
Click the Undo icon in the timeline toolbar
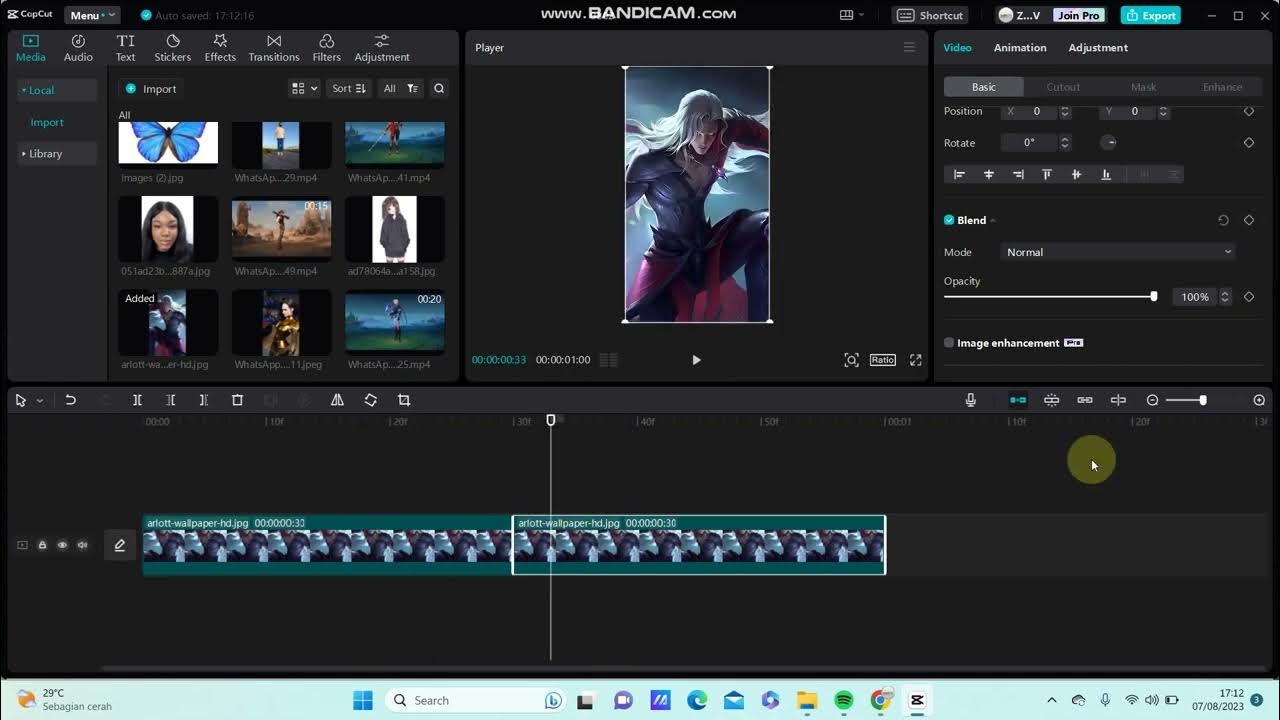point(70,400)
